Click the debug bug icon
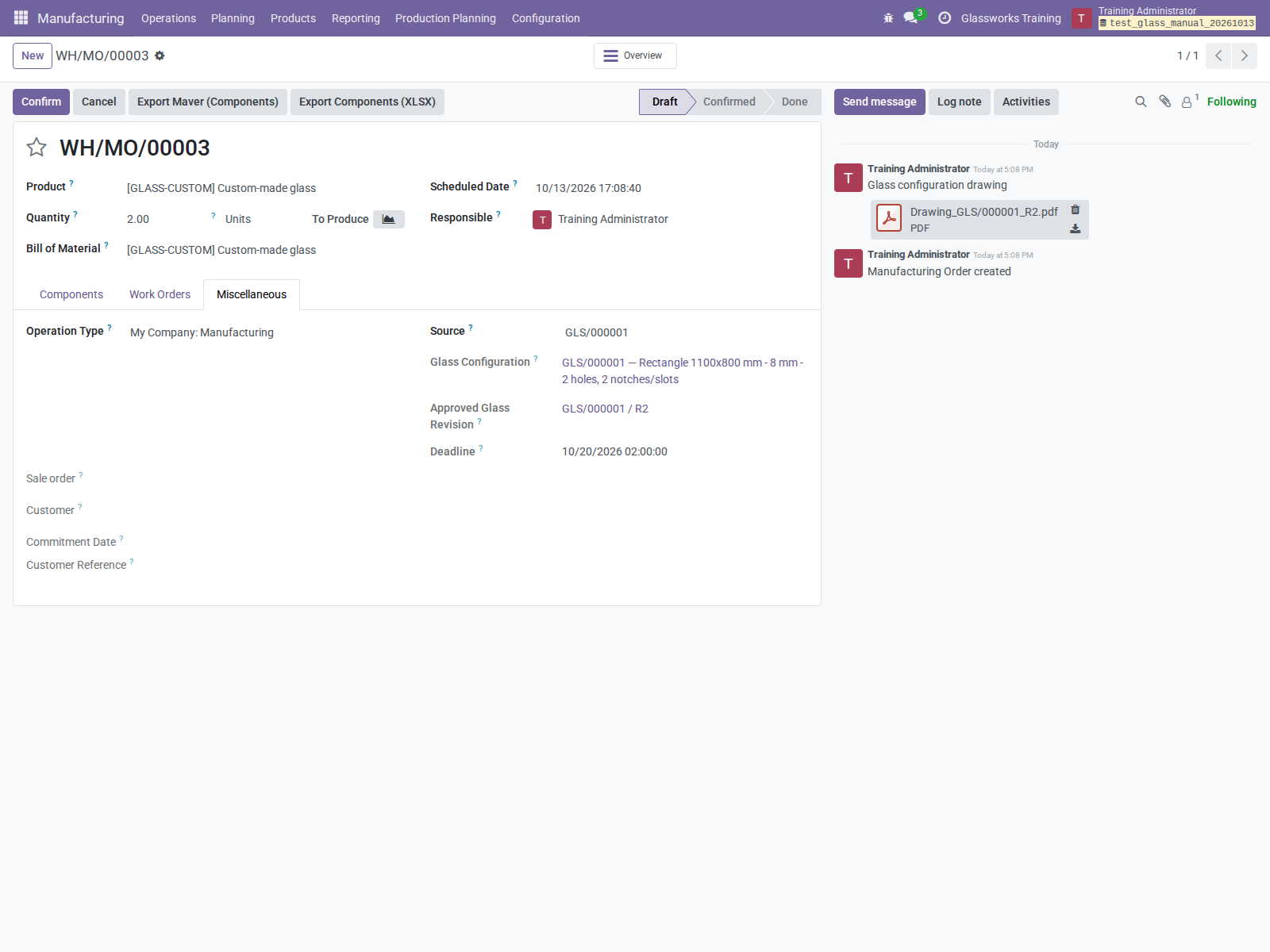 (888, 18)
